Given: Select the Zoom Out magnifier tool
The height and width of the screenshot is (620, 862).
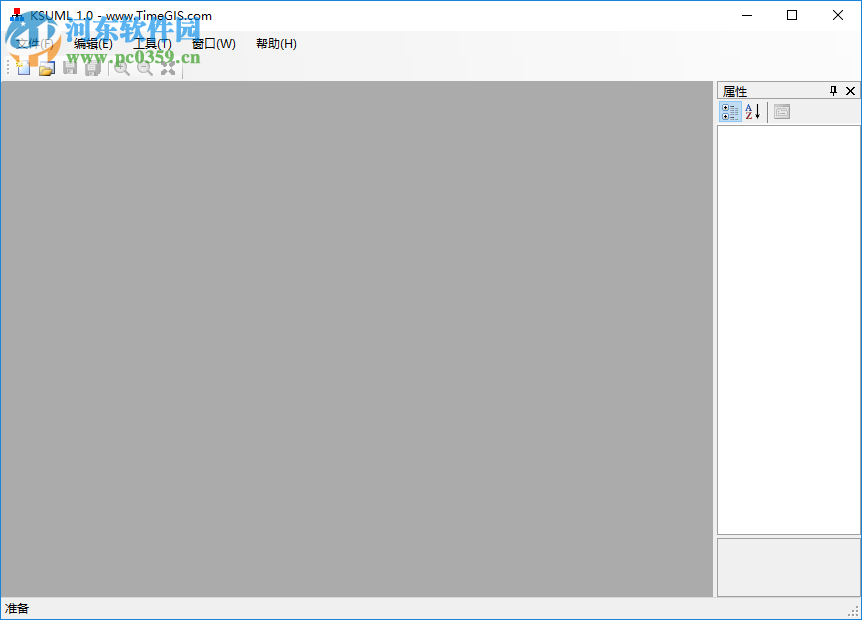Looking at the screenshot, I should 144,67.
